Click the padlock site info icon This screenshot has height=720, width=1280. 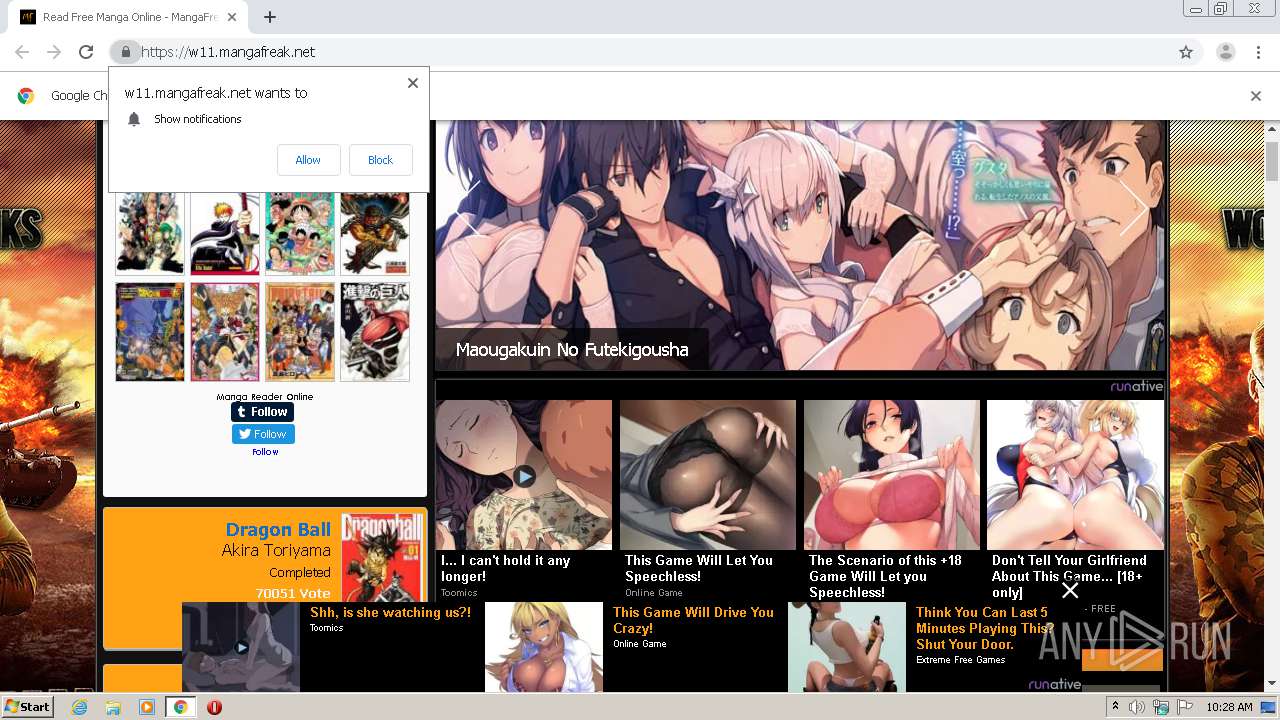tap(125, 52)
